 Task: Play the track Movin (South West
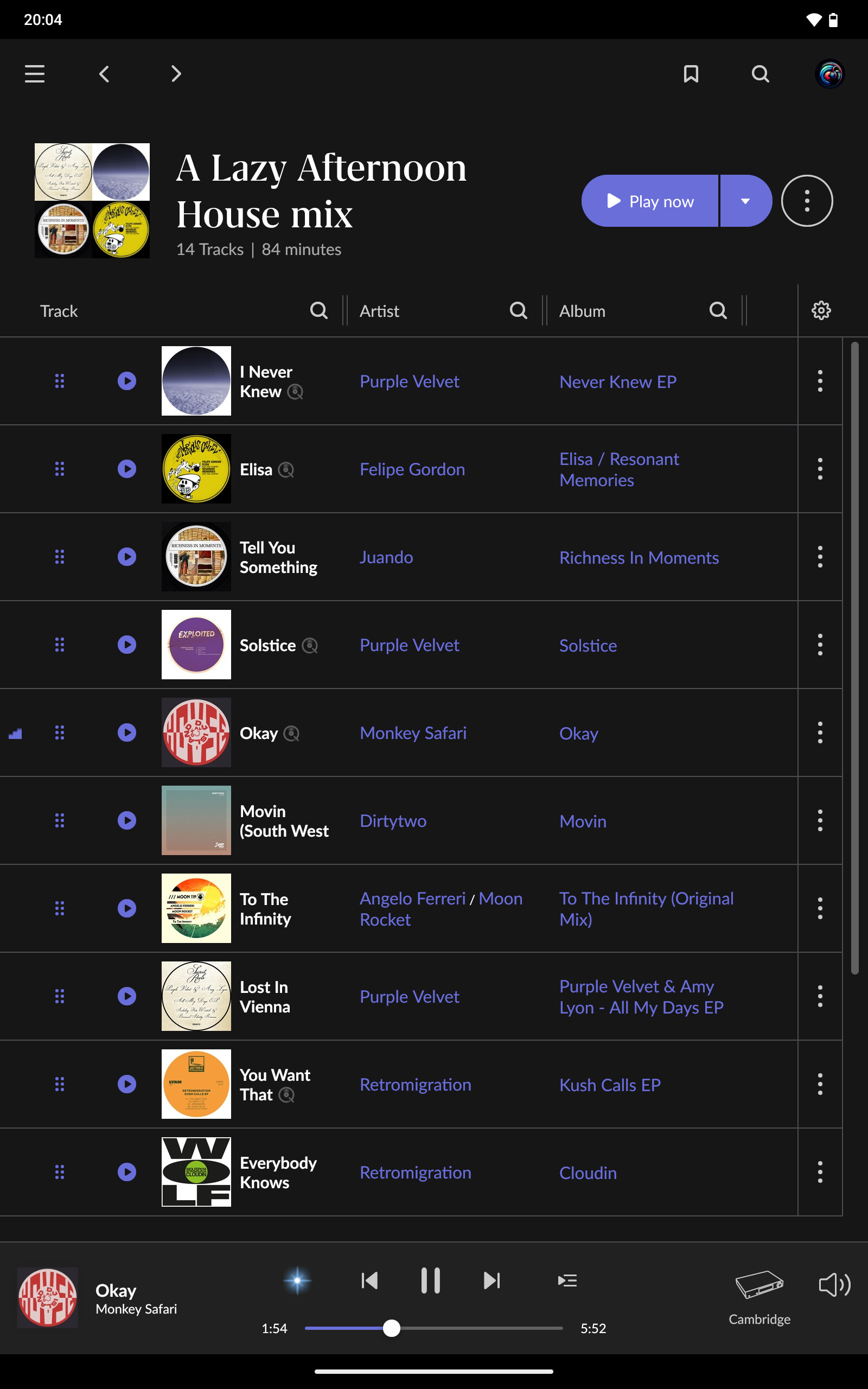(x=127, y=820)
